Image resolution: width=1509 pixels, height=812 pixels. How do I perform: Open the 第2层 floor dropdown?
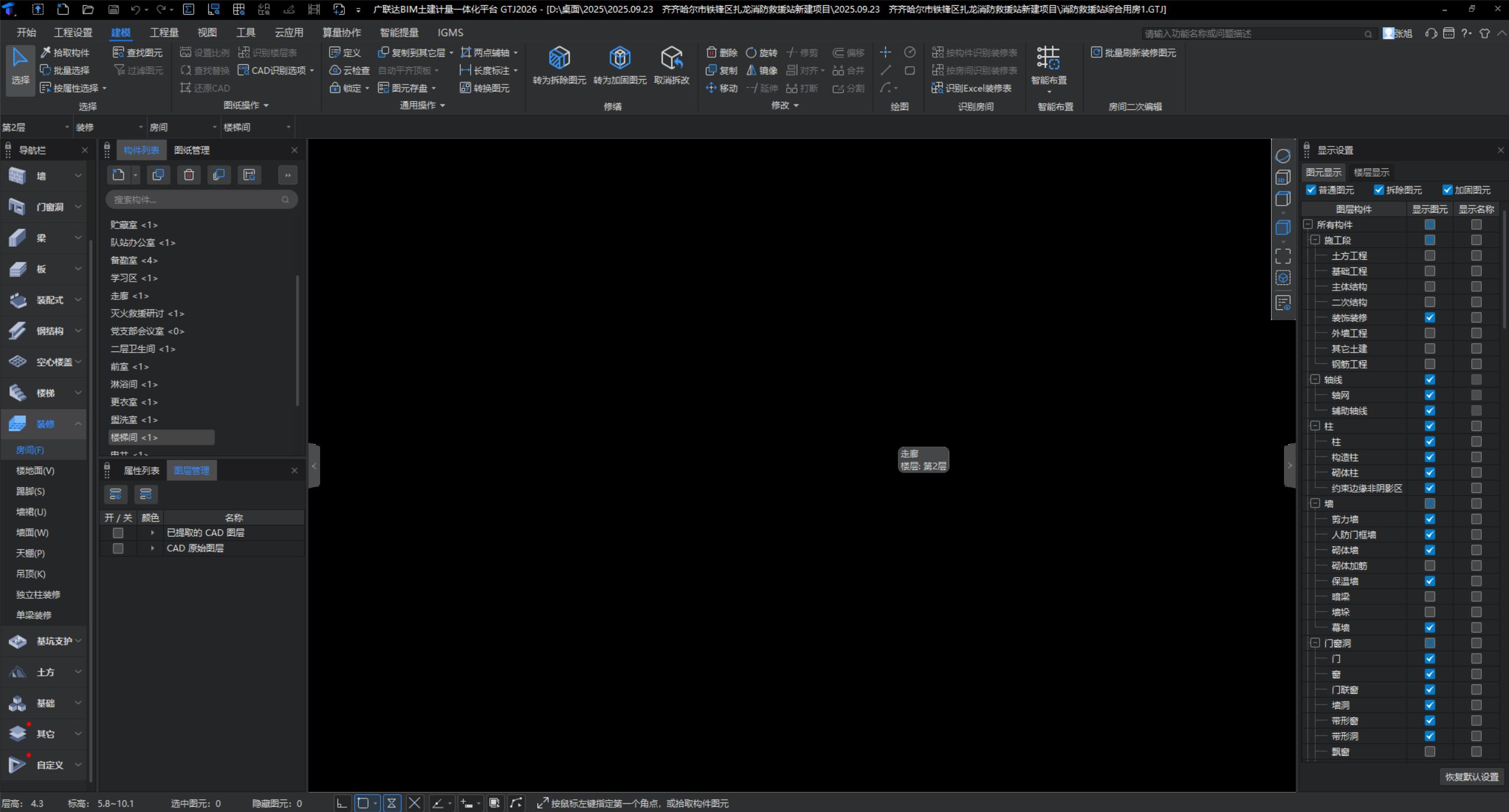pyautogui.click(x=35, y=127)
